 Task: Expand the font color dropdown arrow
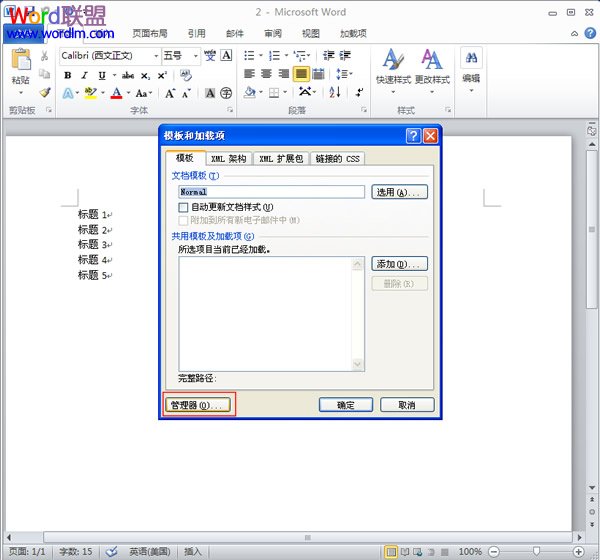pyautogui.click(x=128, y=93)
